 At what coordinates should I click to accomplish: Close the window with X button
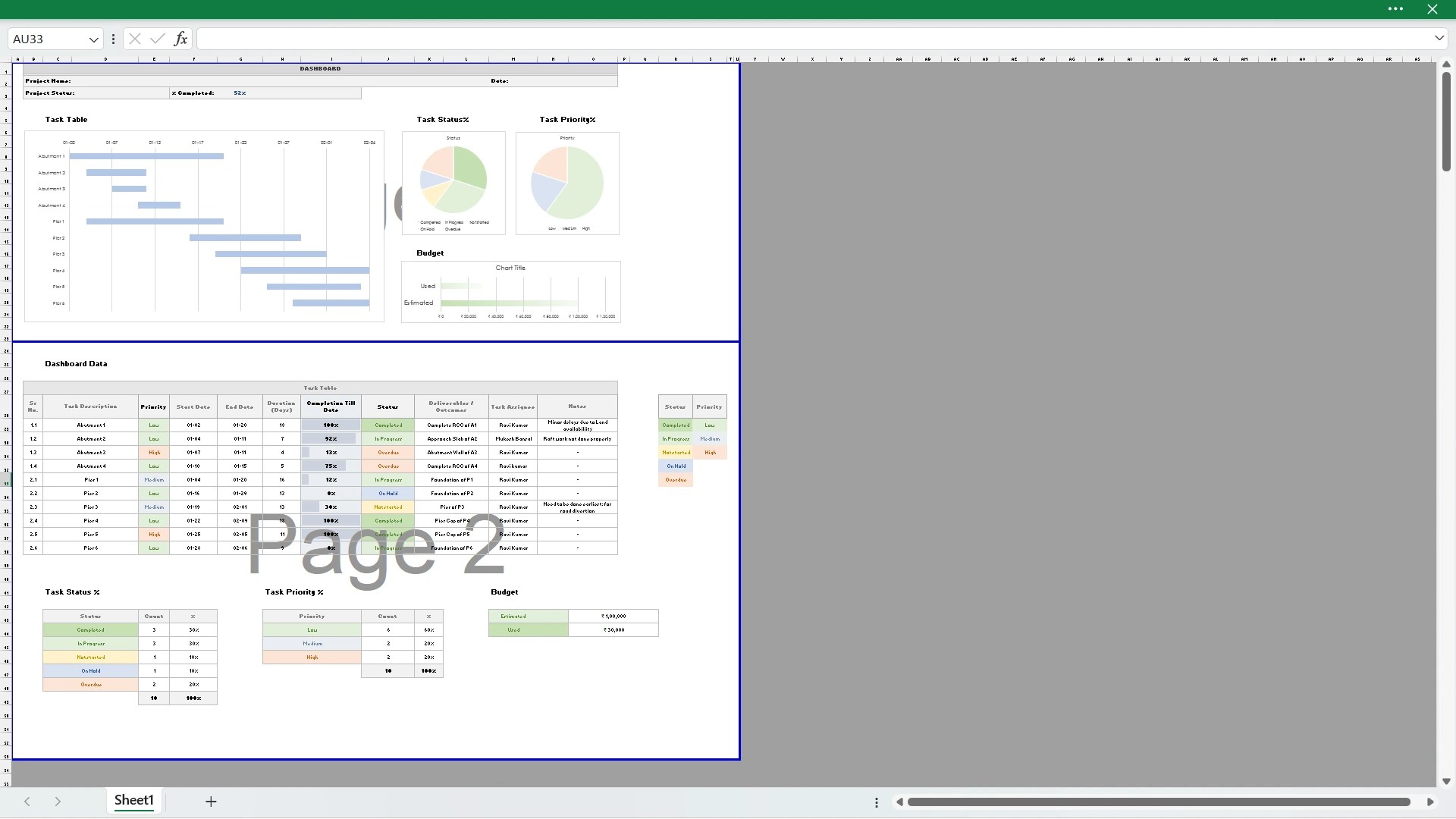[x=1432, y=9]
